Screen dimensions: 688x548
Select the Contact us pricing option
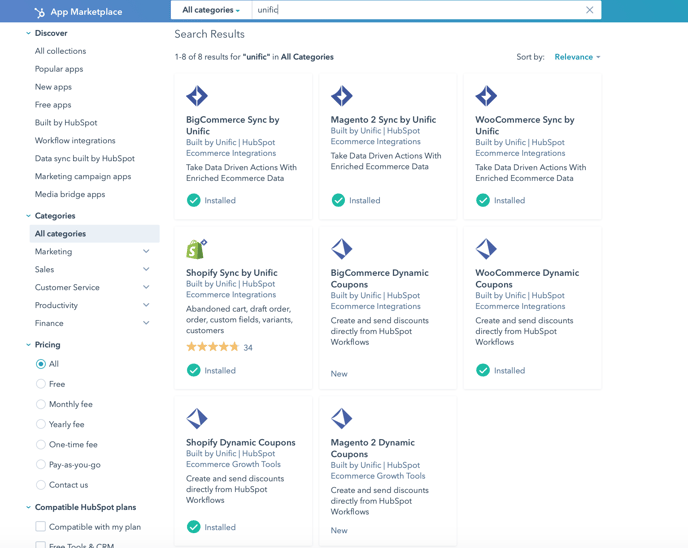click(41, 485)
